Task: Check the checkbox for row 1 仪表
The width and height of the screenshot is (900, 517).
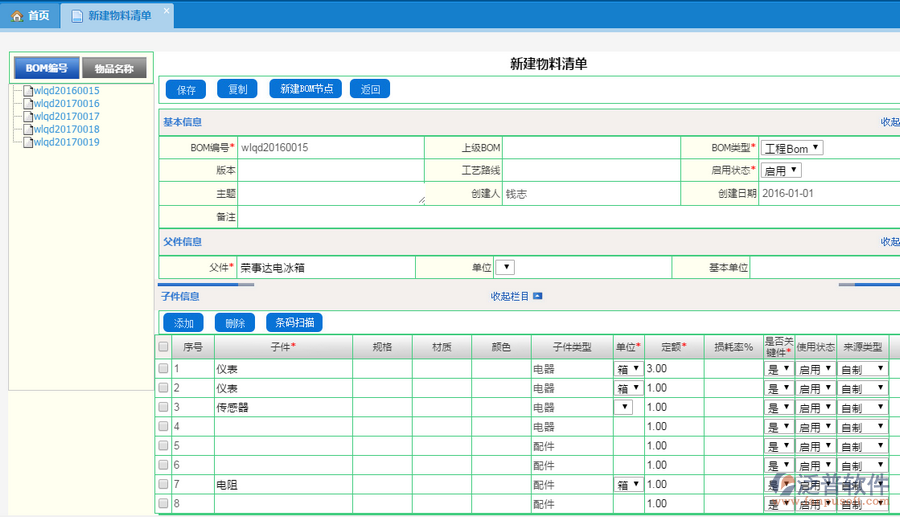Action: [163, 369]
